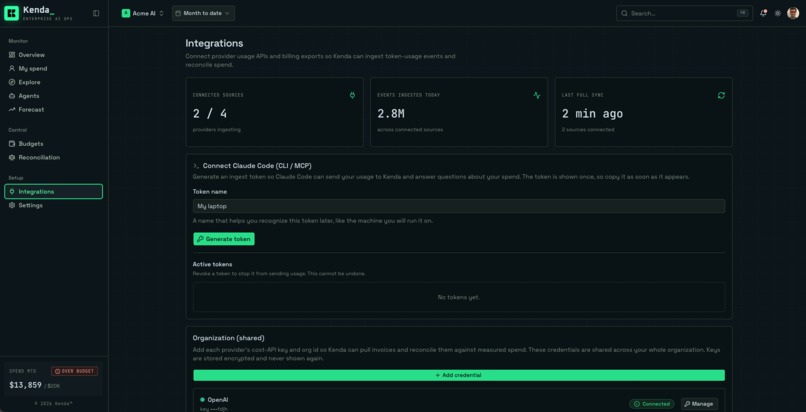806x412 pixels.
Task: Click the $13,859 spend MTD value
Action: coord(25,385)
